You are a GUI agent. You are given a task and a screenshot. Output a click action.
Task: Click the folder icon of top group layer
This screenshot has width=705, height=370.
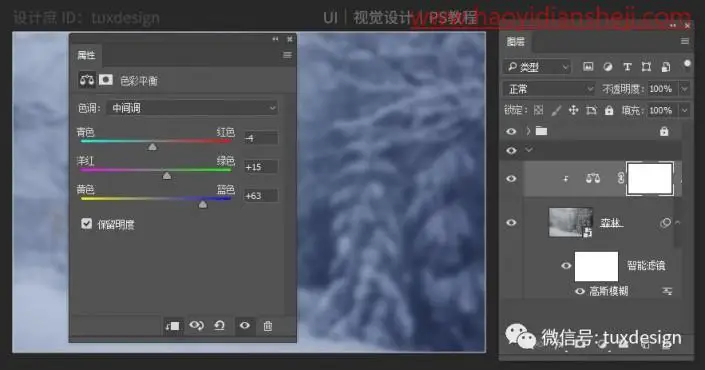[542, 131]
